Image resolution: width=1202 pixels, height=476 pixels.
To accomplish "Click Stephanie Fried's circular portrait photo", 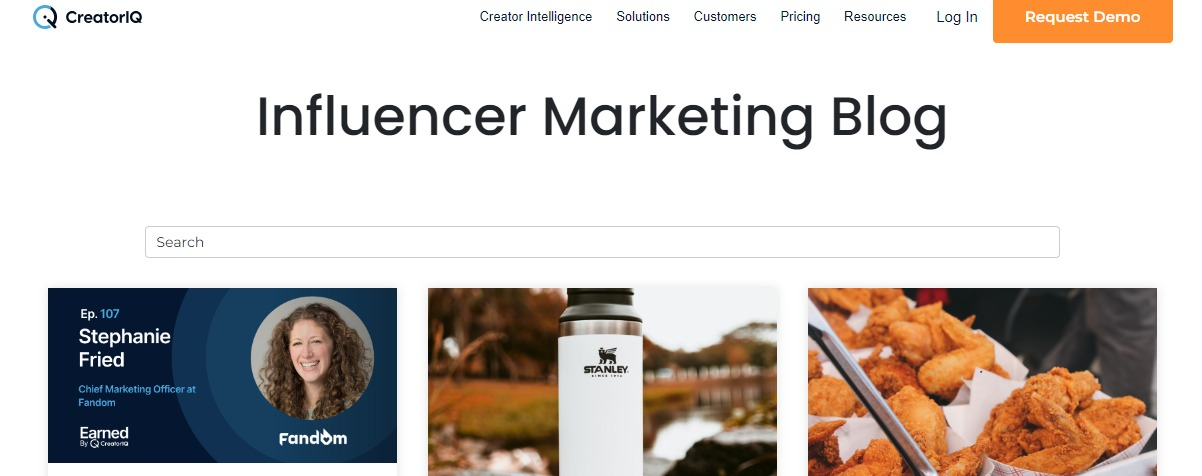I will coord(312,358).
